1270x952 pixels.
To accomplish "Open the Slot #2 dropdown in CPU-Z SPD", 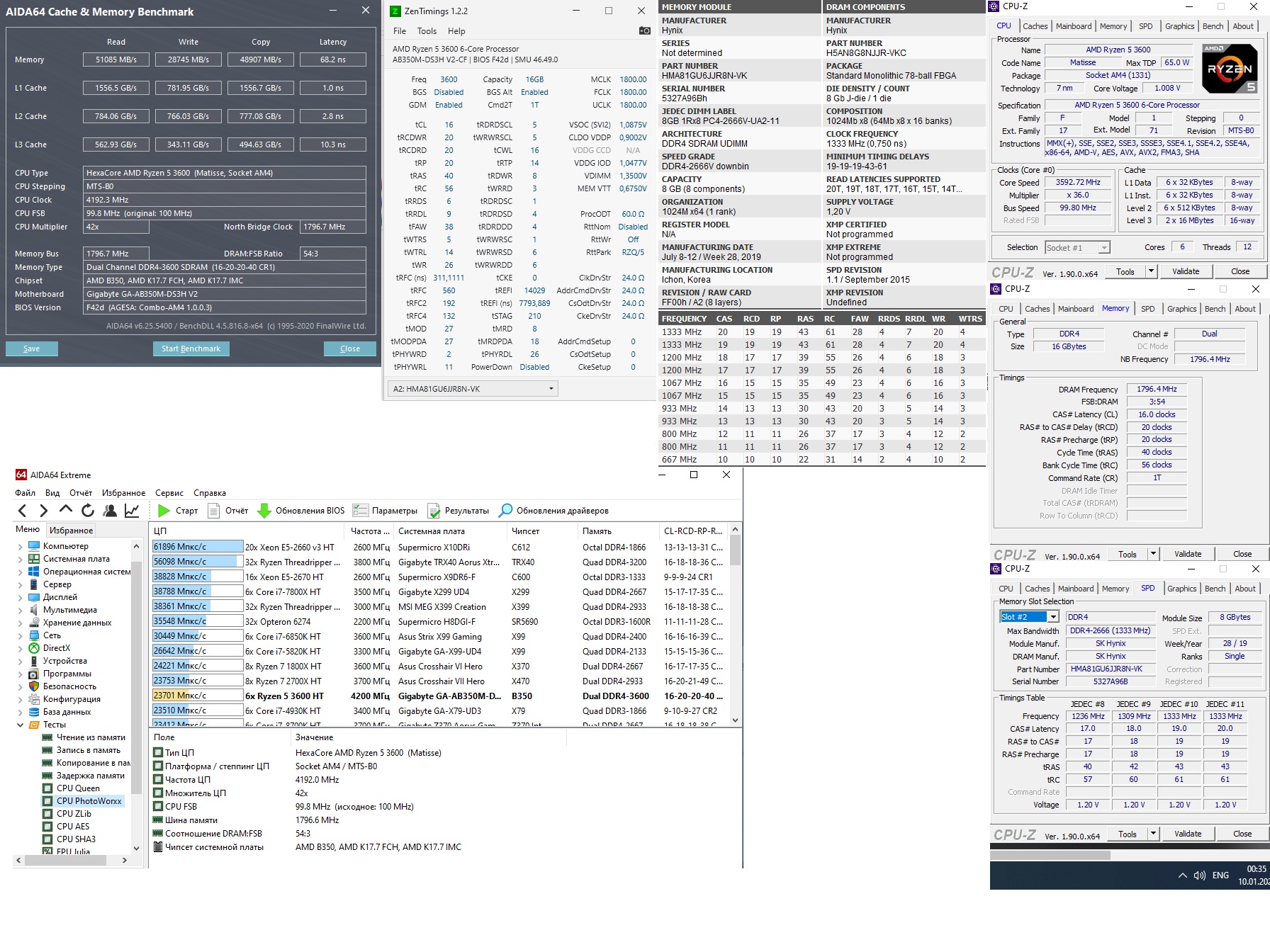I will pos(1053,617).
